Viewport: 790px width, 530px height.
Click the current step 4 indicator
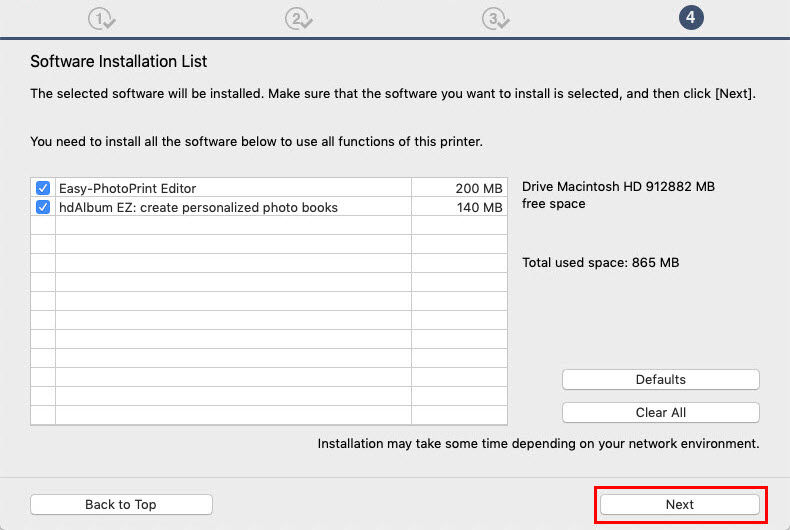click(691, 18)
